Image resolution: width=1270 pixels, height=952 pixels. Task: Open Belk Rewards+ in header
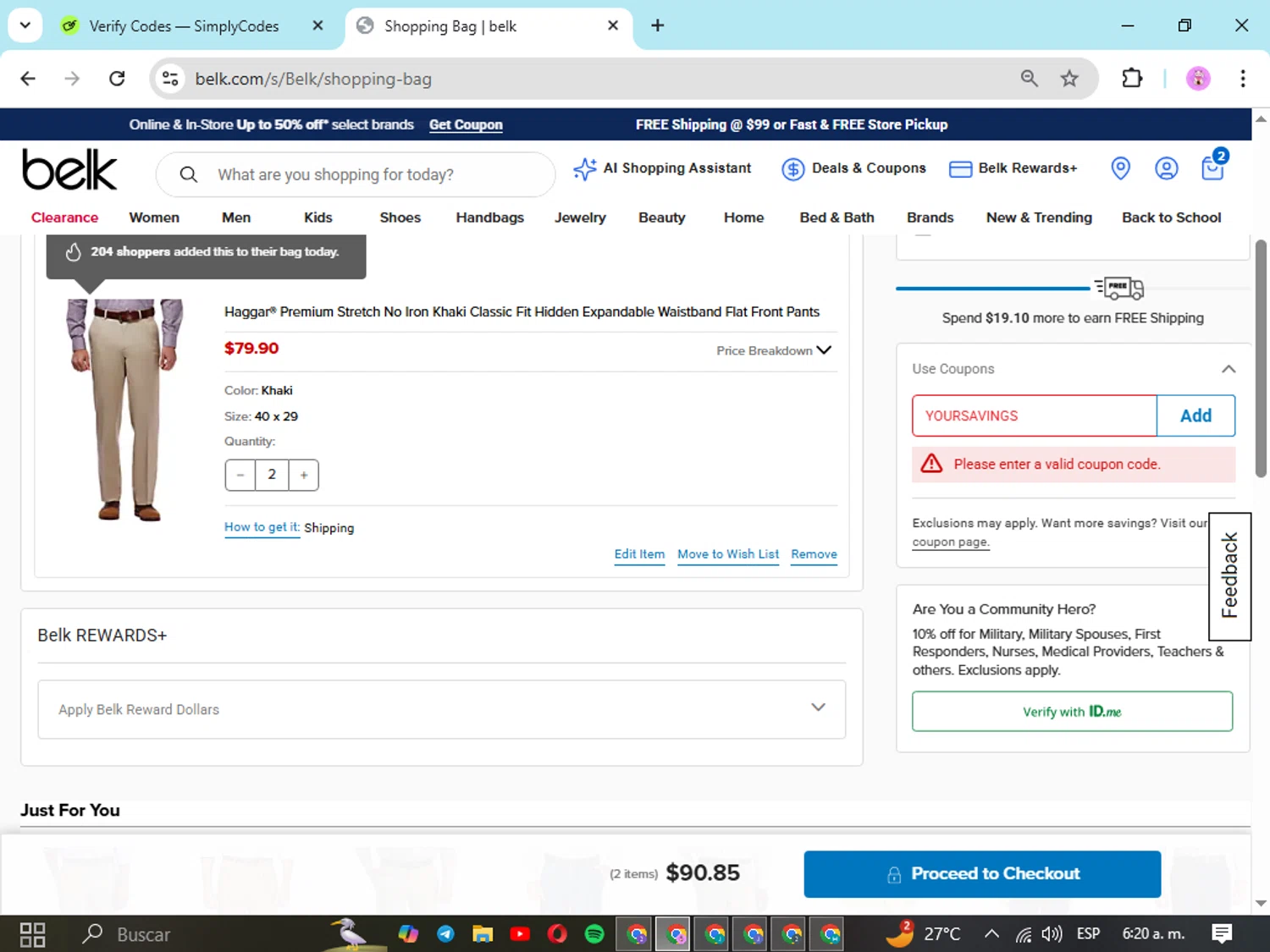tap(1013, 168)
